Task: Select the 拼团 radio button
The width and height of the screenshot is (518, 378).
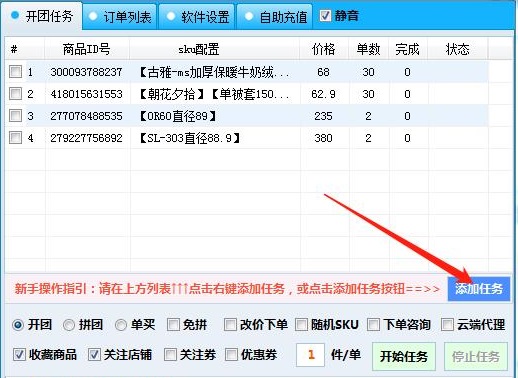Action: [x=69, y=325]
